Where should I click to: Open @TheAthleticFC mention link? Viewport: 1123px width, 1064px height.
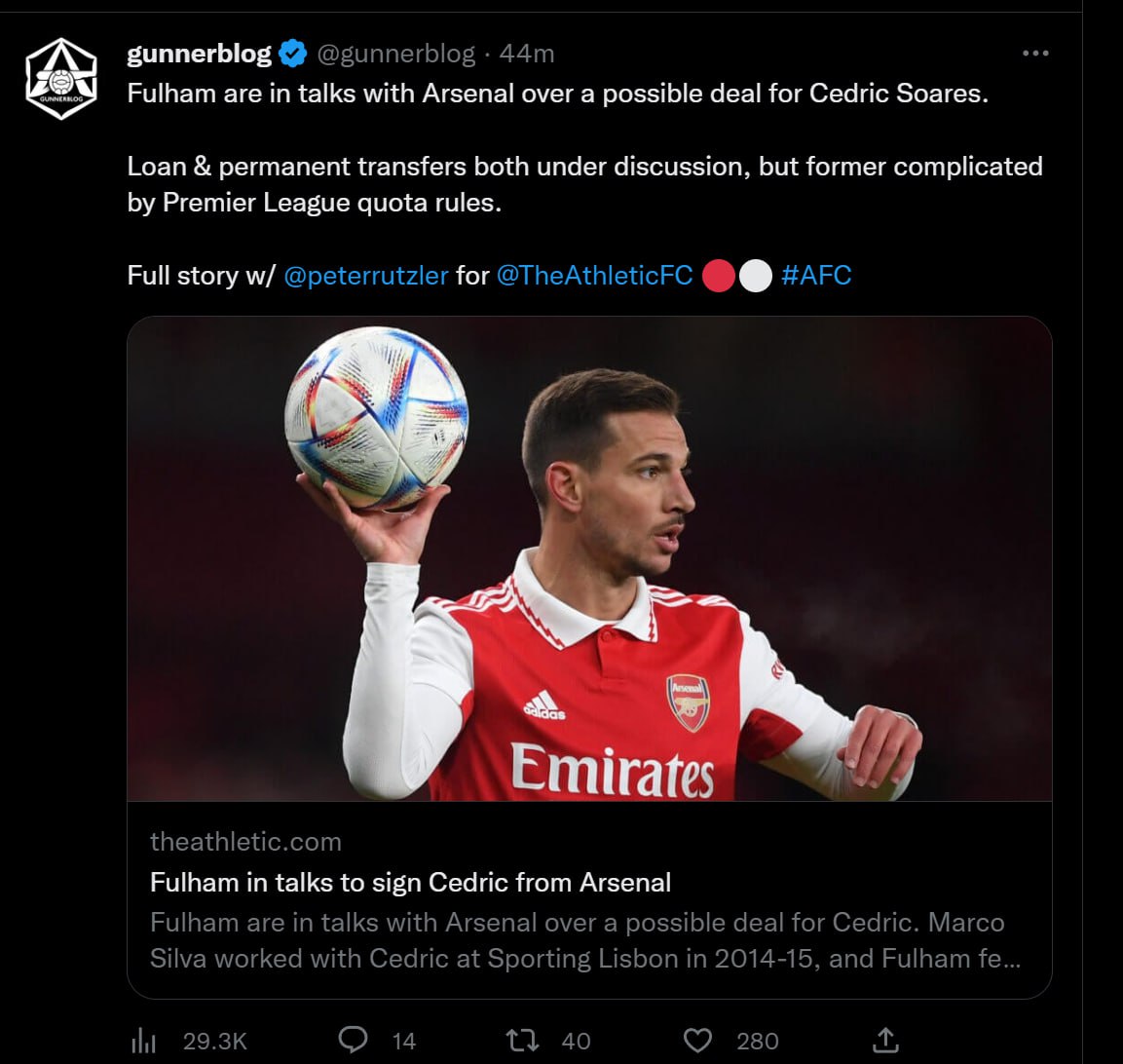(594, 276)
